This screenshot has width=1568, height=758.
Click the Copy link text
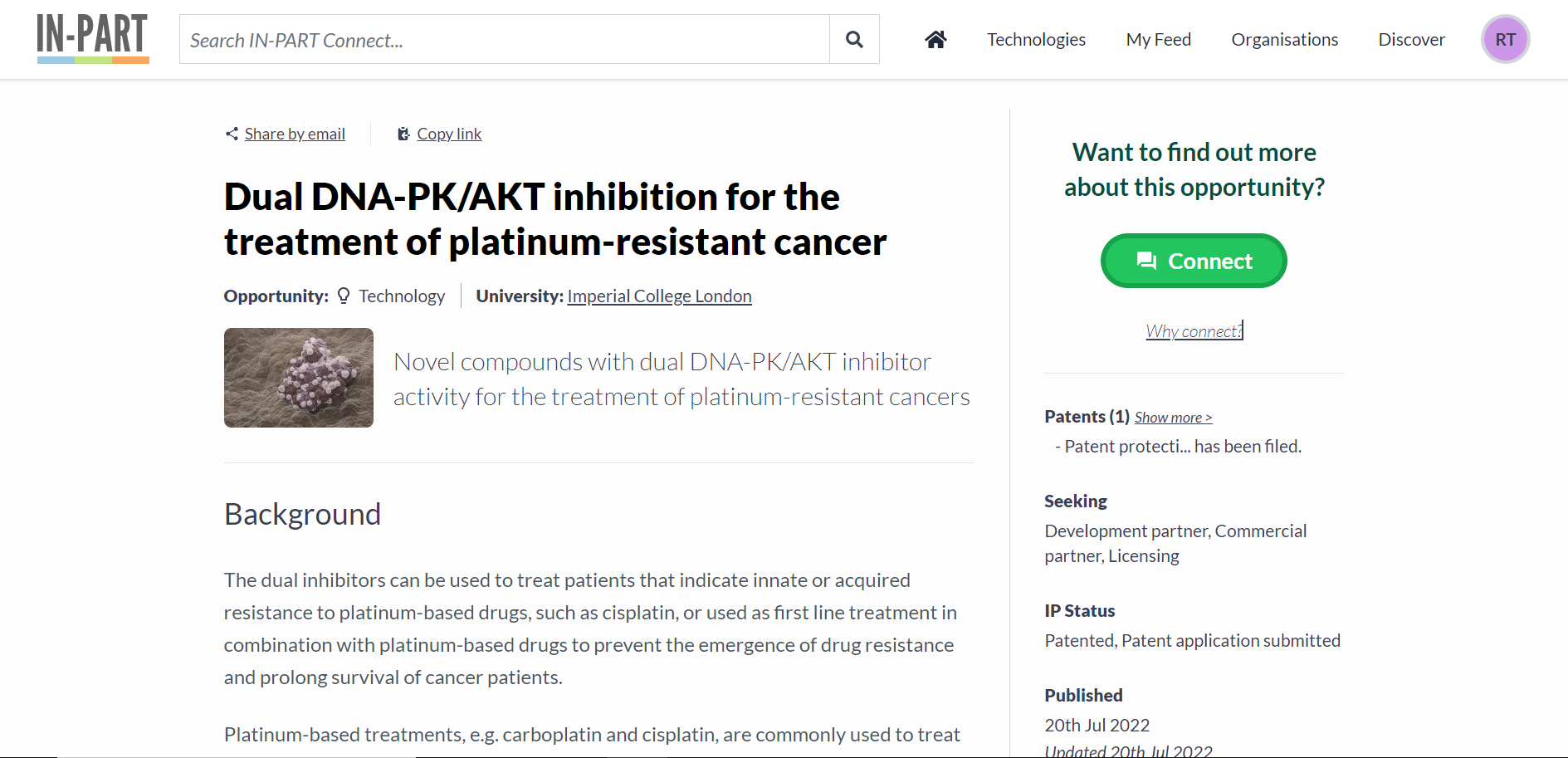tap(449, 134)
